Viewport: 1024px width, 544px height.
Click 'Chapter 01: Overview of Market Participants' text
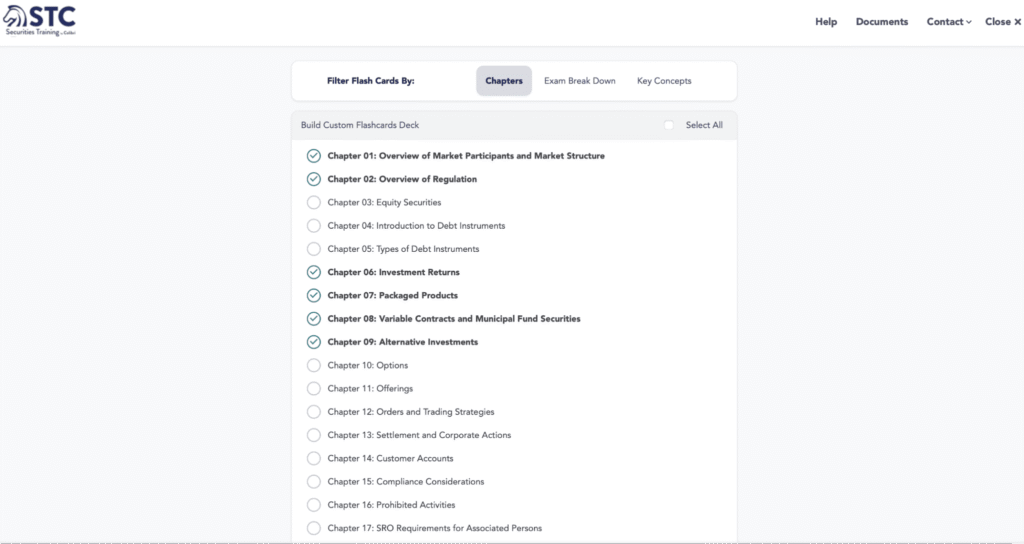click(466, 155)
